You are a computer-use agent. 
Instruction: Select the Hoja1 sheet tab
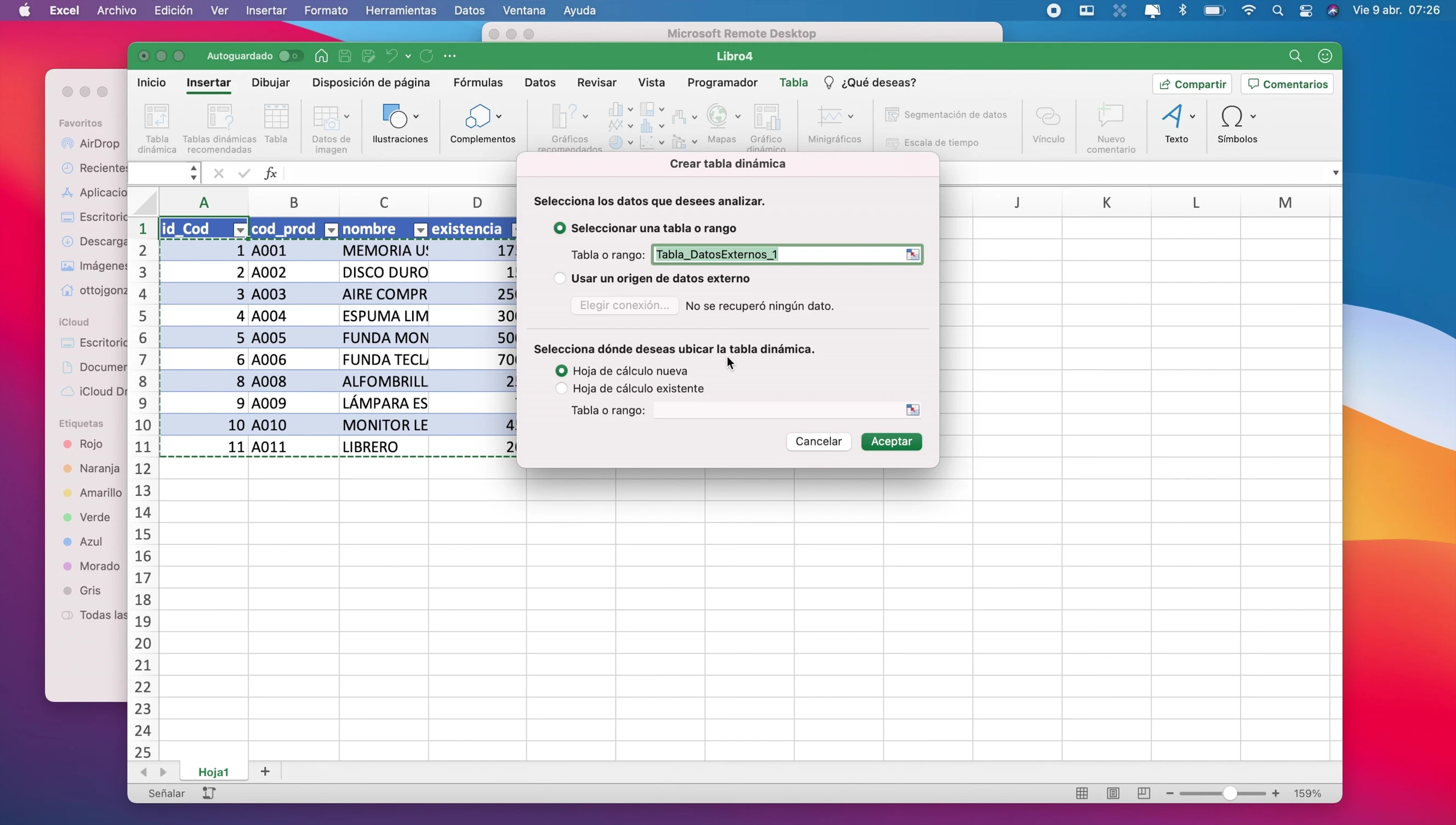pyautogui.click(x=214, y=772)
